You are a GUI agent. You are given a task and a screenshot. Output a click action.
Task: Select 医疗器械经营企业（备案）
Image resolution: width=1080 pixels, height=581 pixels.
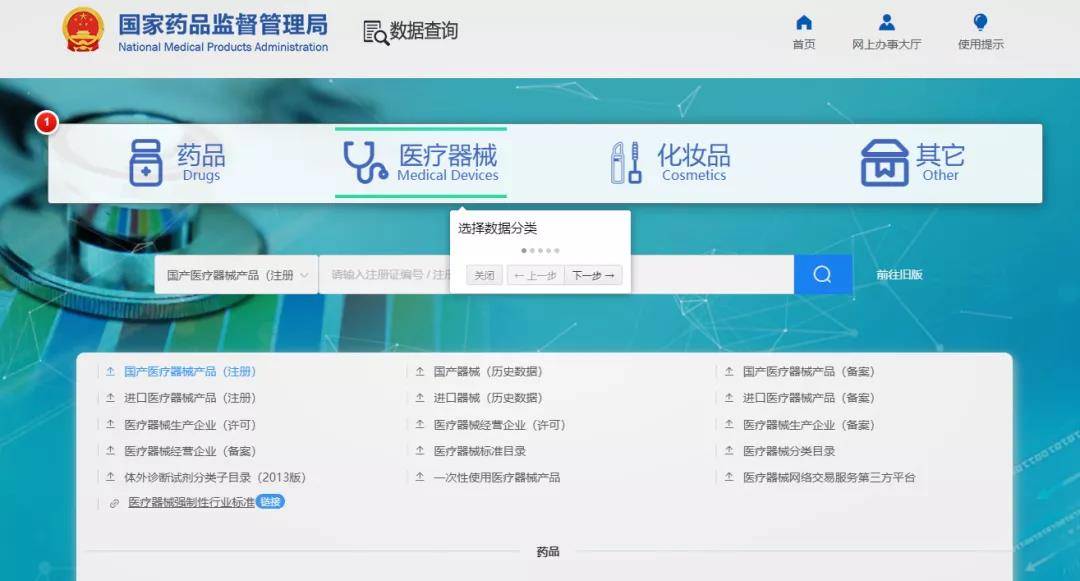189,451
